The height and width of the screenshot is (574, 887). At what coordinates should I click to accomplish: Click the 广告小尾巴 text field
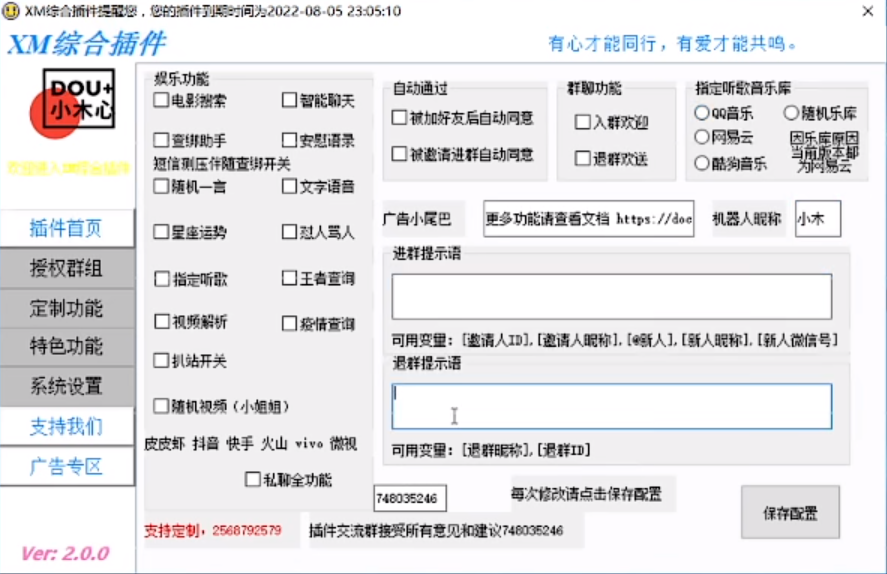pos(588,219)
